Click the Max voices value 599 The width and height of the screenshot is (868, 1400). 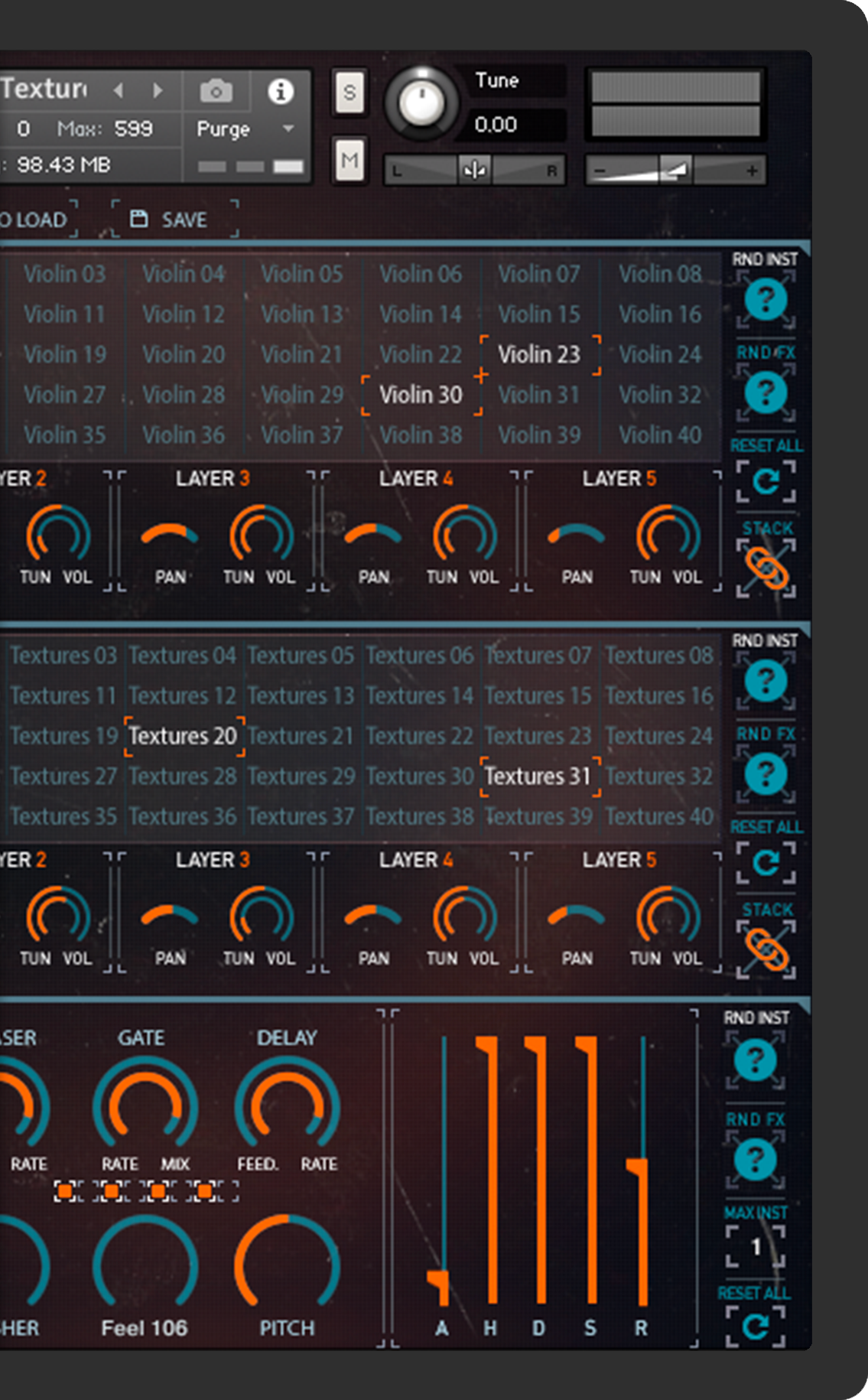click(133, 129)
